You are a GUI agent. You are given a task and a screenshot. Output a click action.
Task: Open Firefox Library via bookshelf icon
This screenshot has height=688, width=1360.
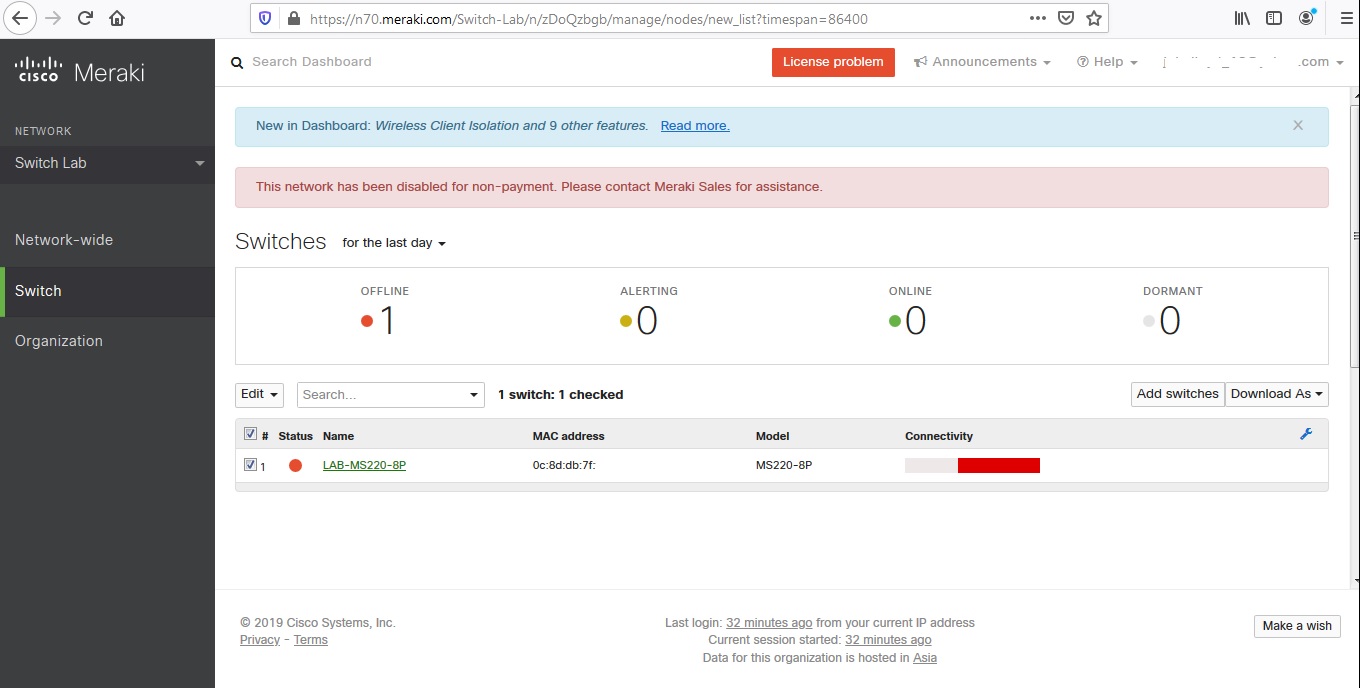pyautogui.click(x=1241, y=17)
